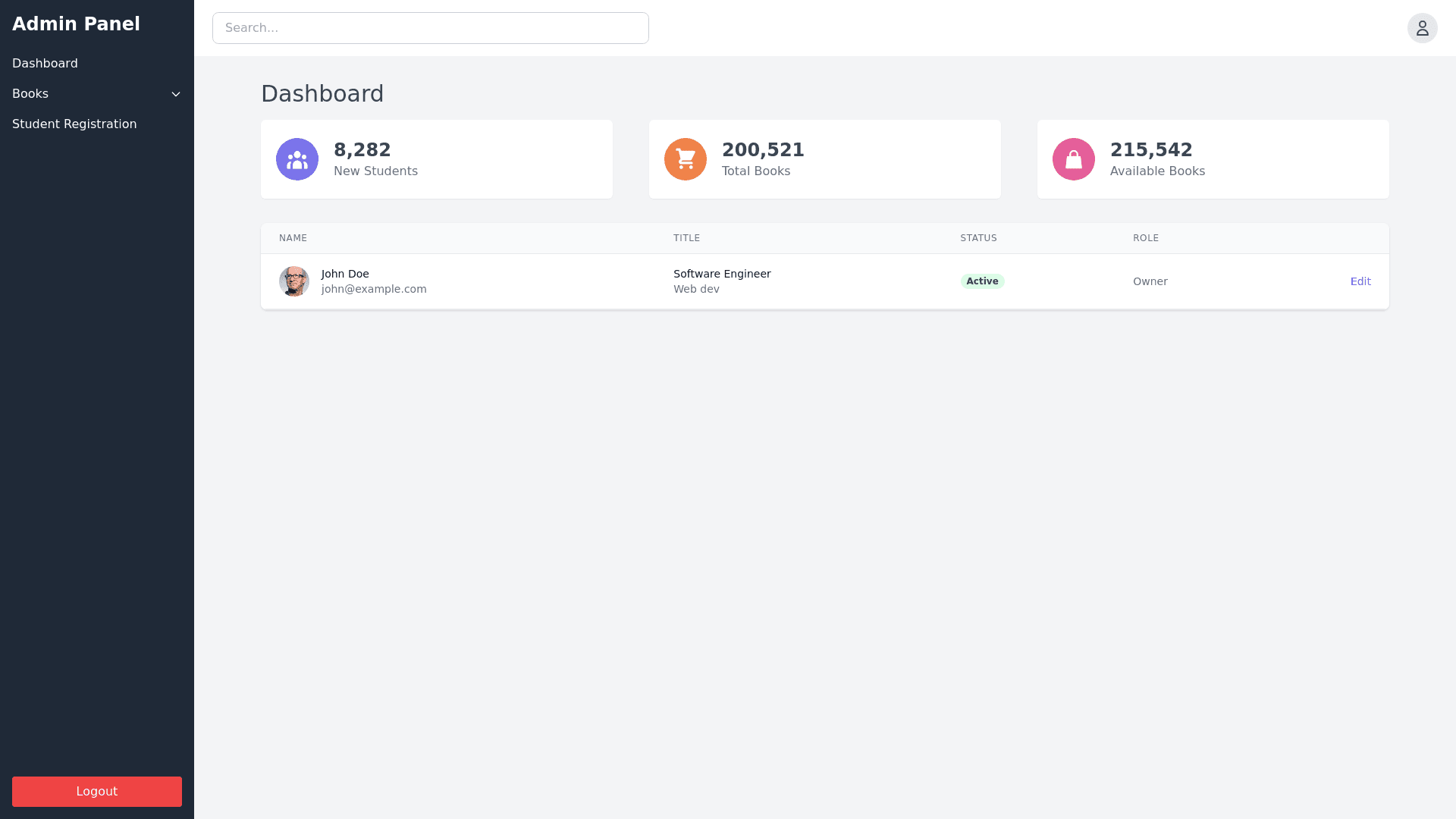Click the purple New Students stat card

click(x=436, y=158)
